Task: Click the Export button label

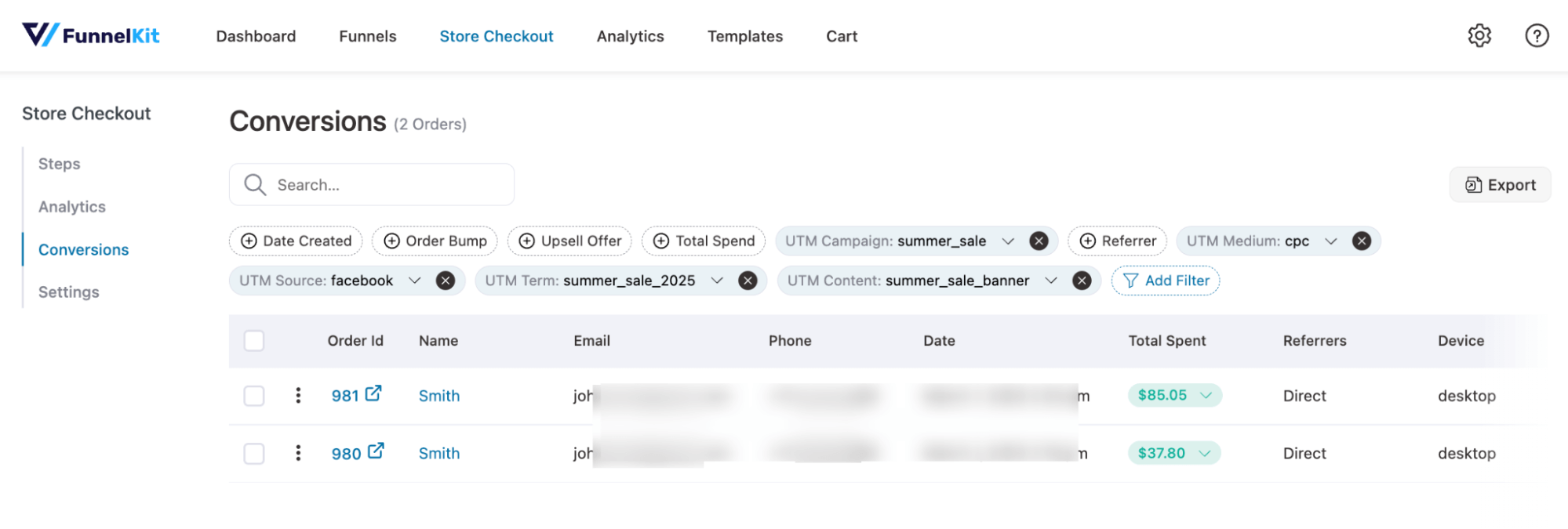Action: pos(1512,185)
